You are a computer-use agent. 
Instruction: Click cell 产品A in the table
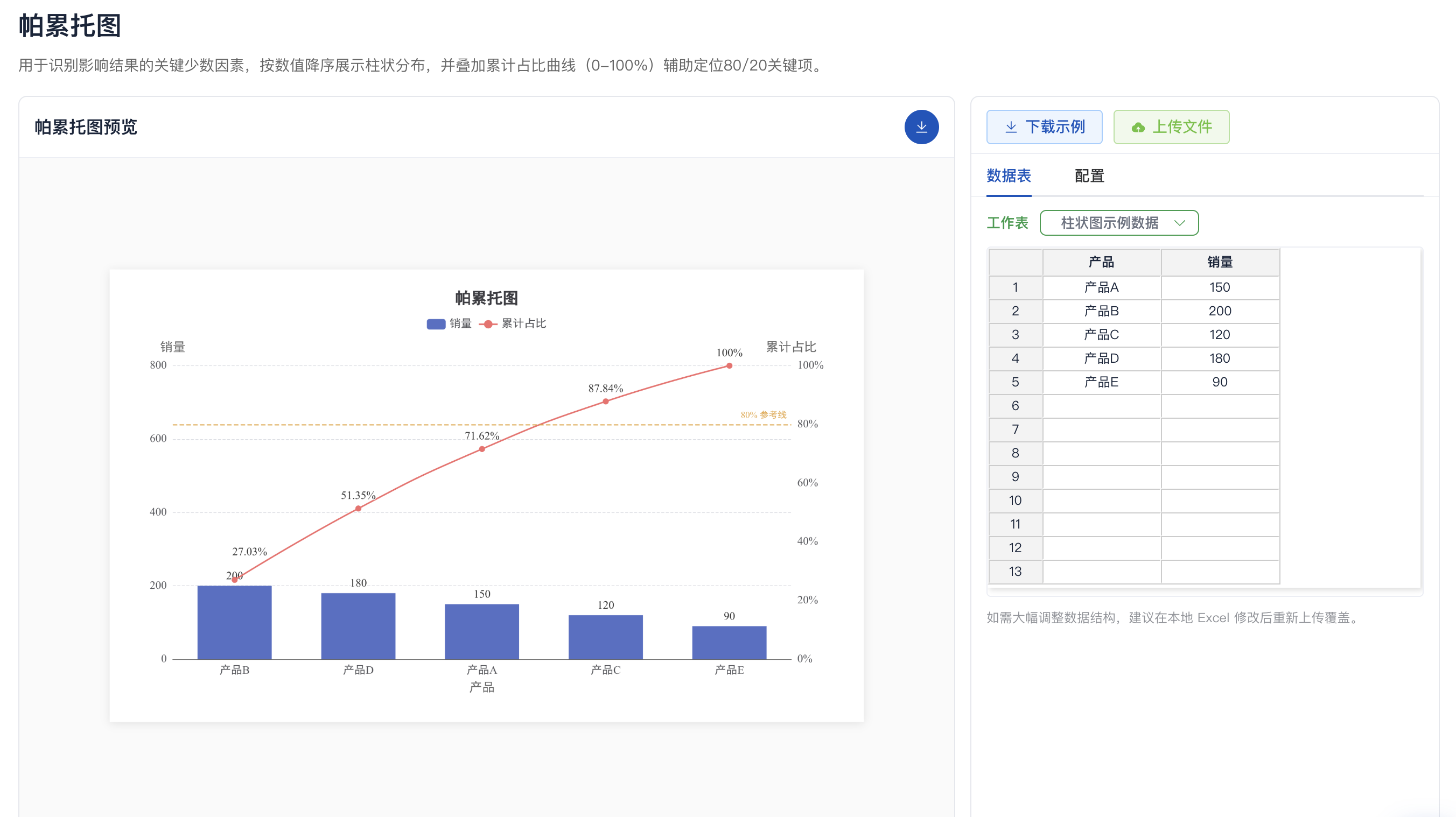[x=1102, y=287]
